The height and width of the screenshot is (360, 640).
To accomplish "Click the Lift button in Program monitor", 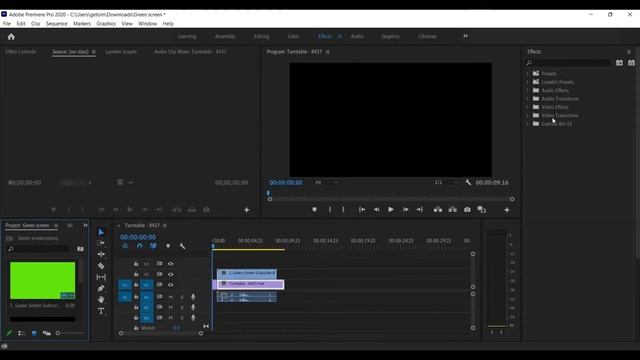I will pos(438,209).
